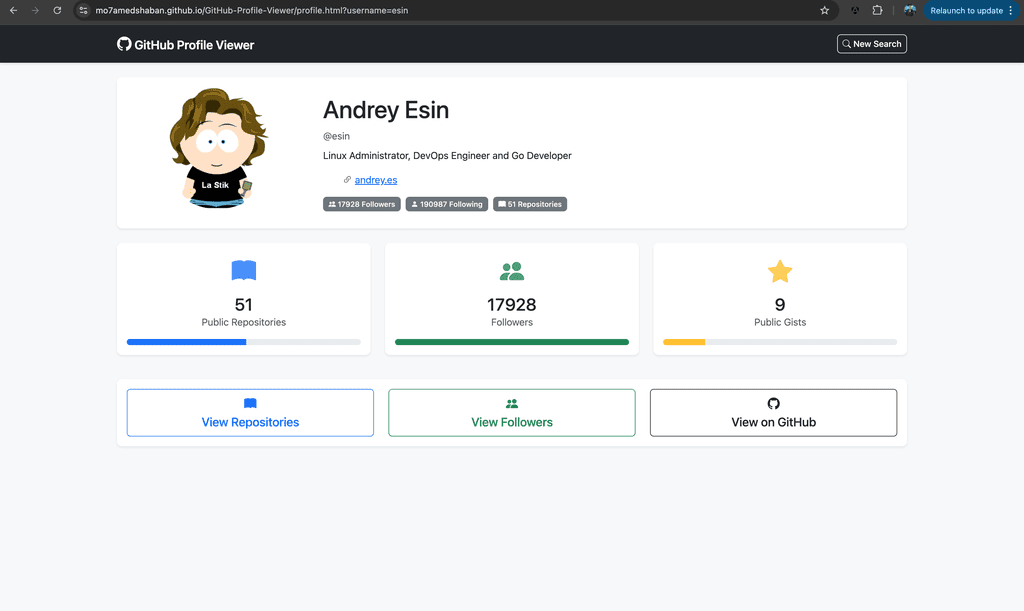
Task: Click the blue book icon above 51
Action: pos(244,270)
